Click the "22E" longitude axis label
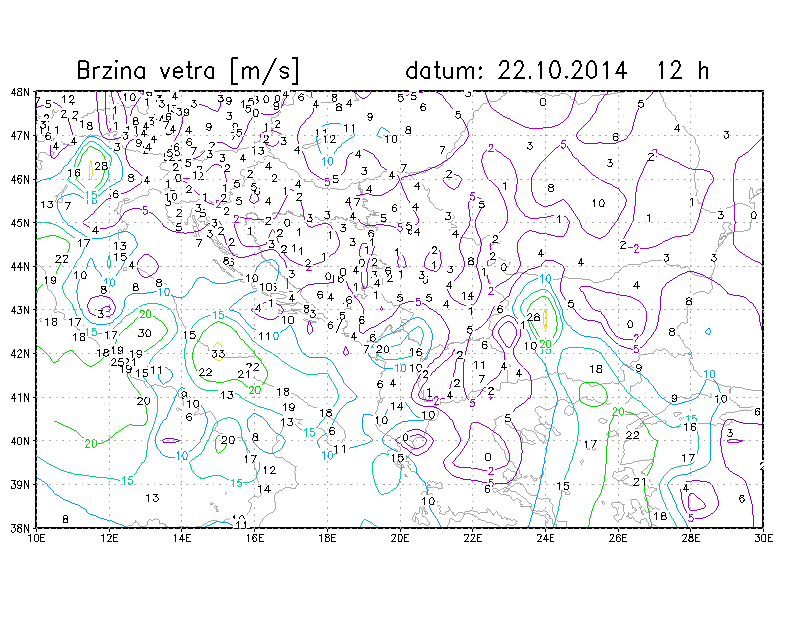 [472, 538]
